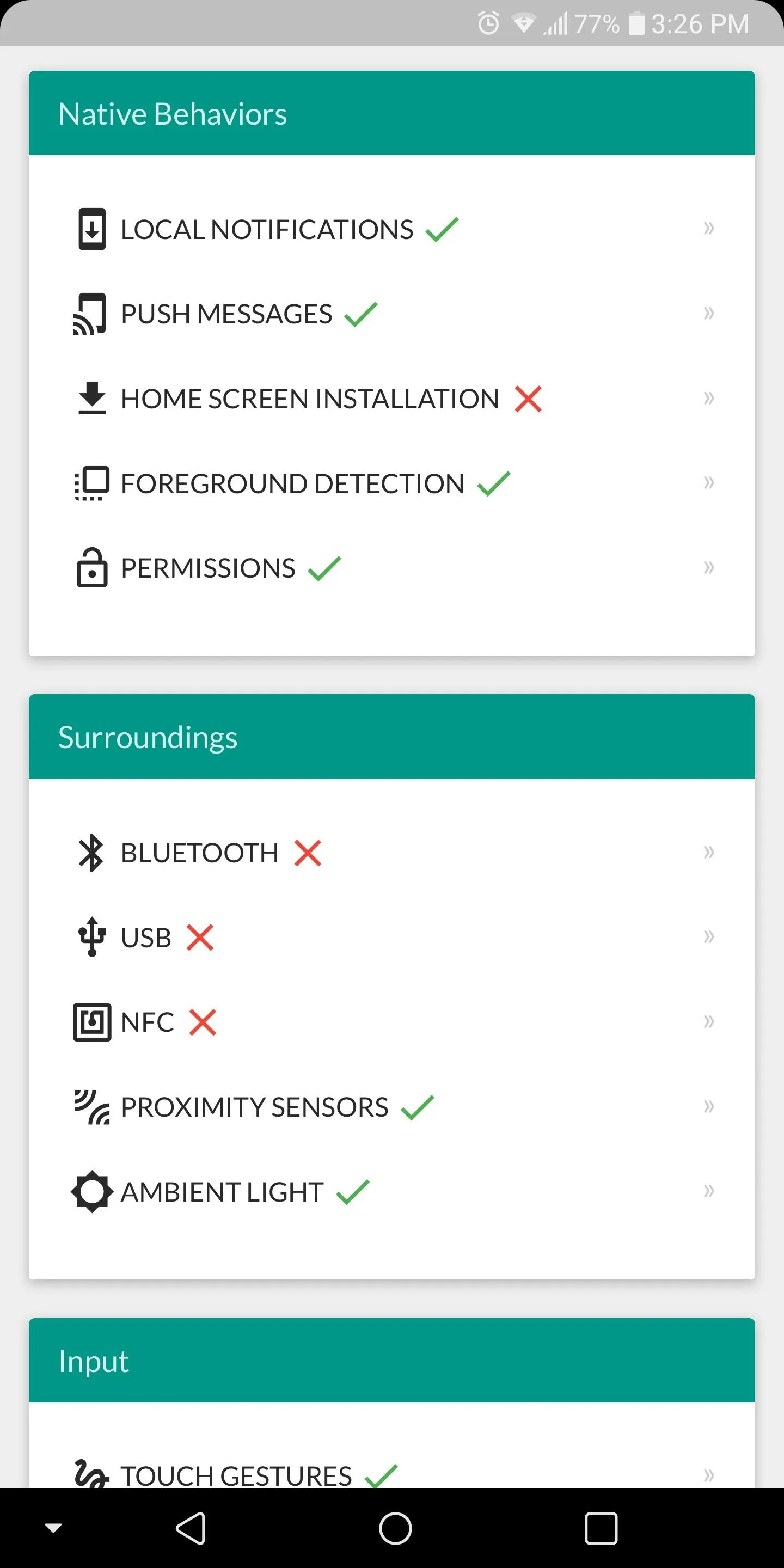Select the Surroundings section header
This screenshot has height=1568, width=784.
coord(392,737)
